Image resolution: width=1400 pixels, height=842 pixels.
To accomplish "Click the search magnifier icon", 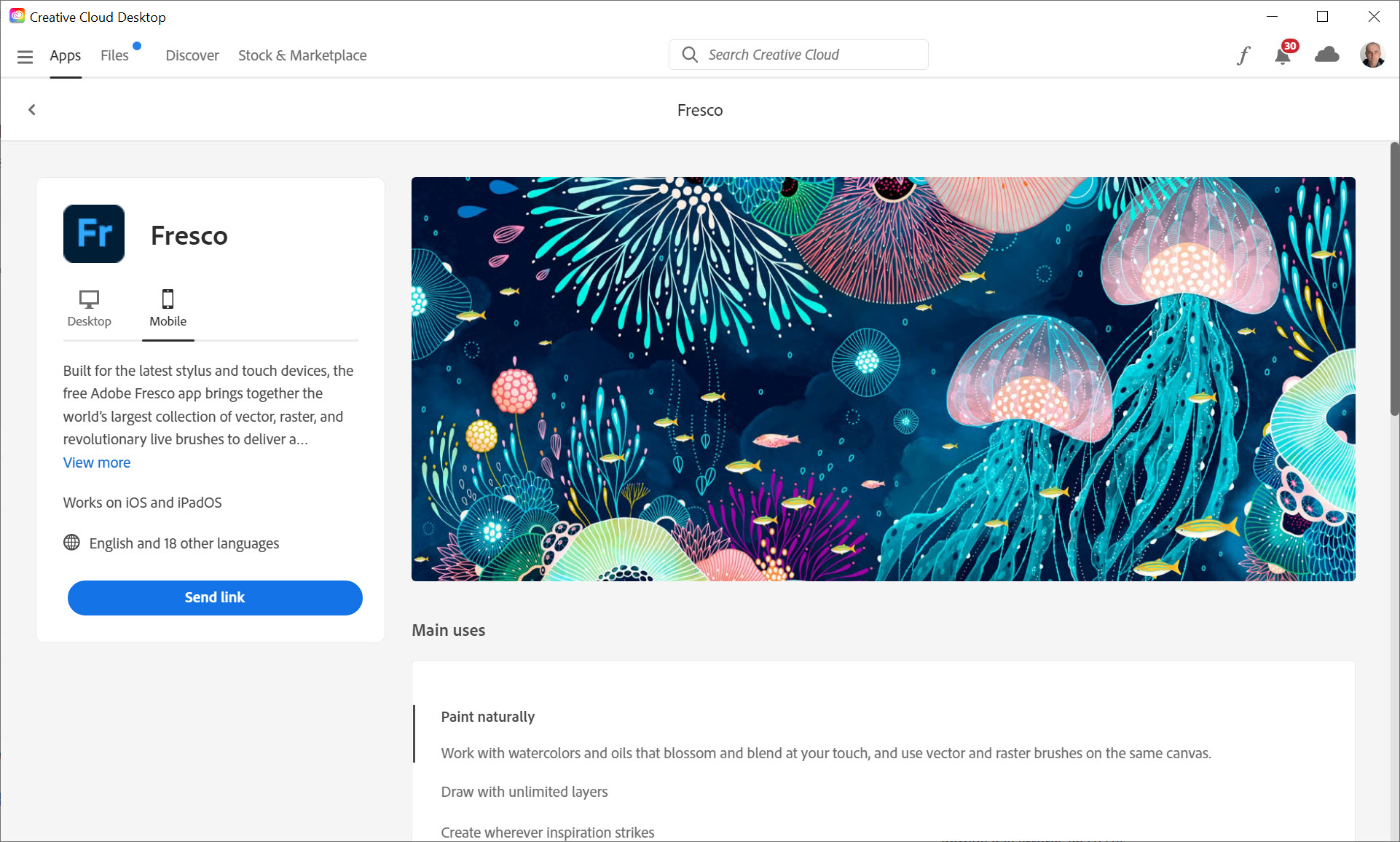I will (690, 55).
